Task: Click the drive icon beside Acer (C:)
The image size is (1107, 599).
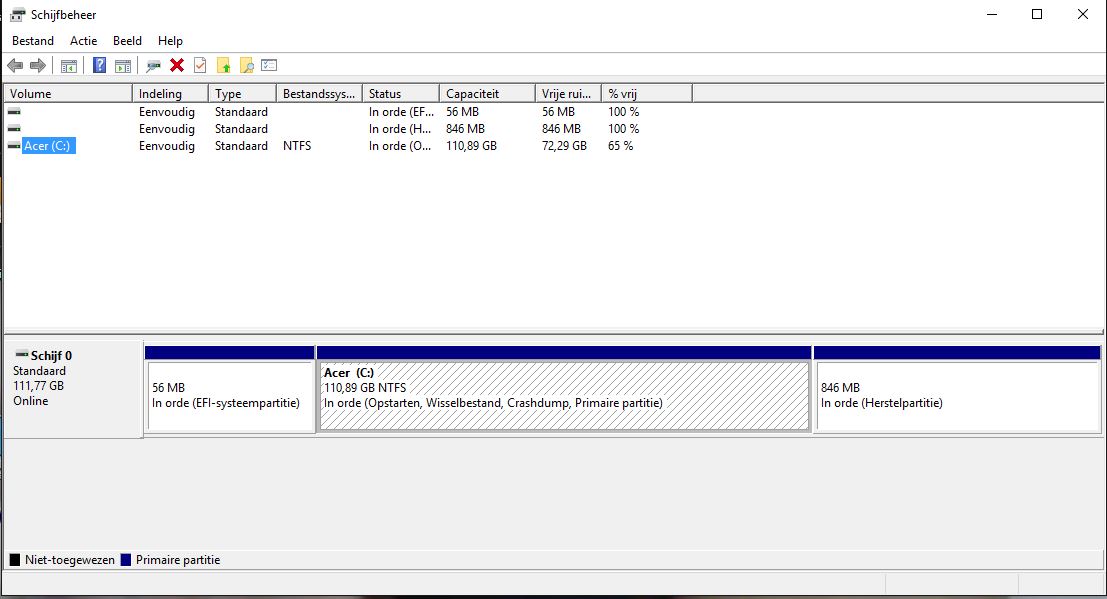Action: 14,146
